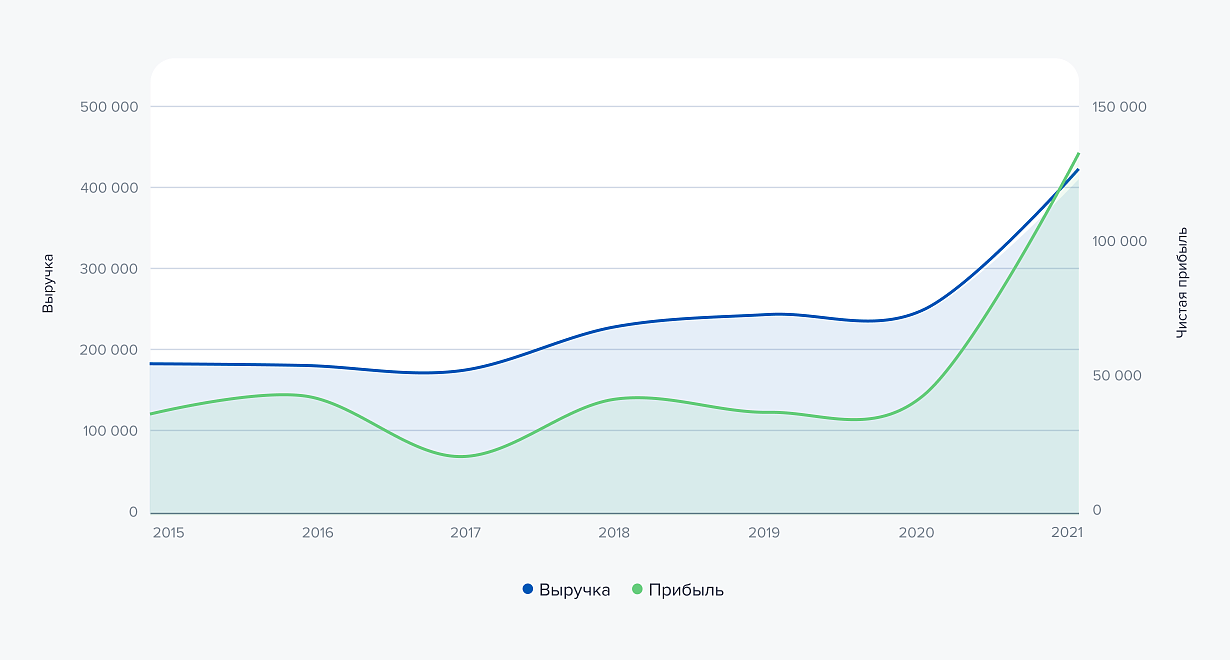This screenshot has width=1230, height=660.
Task: Select the 300 000 left axis tick
Action: (x=108, y=269)
